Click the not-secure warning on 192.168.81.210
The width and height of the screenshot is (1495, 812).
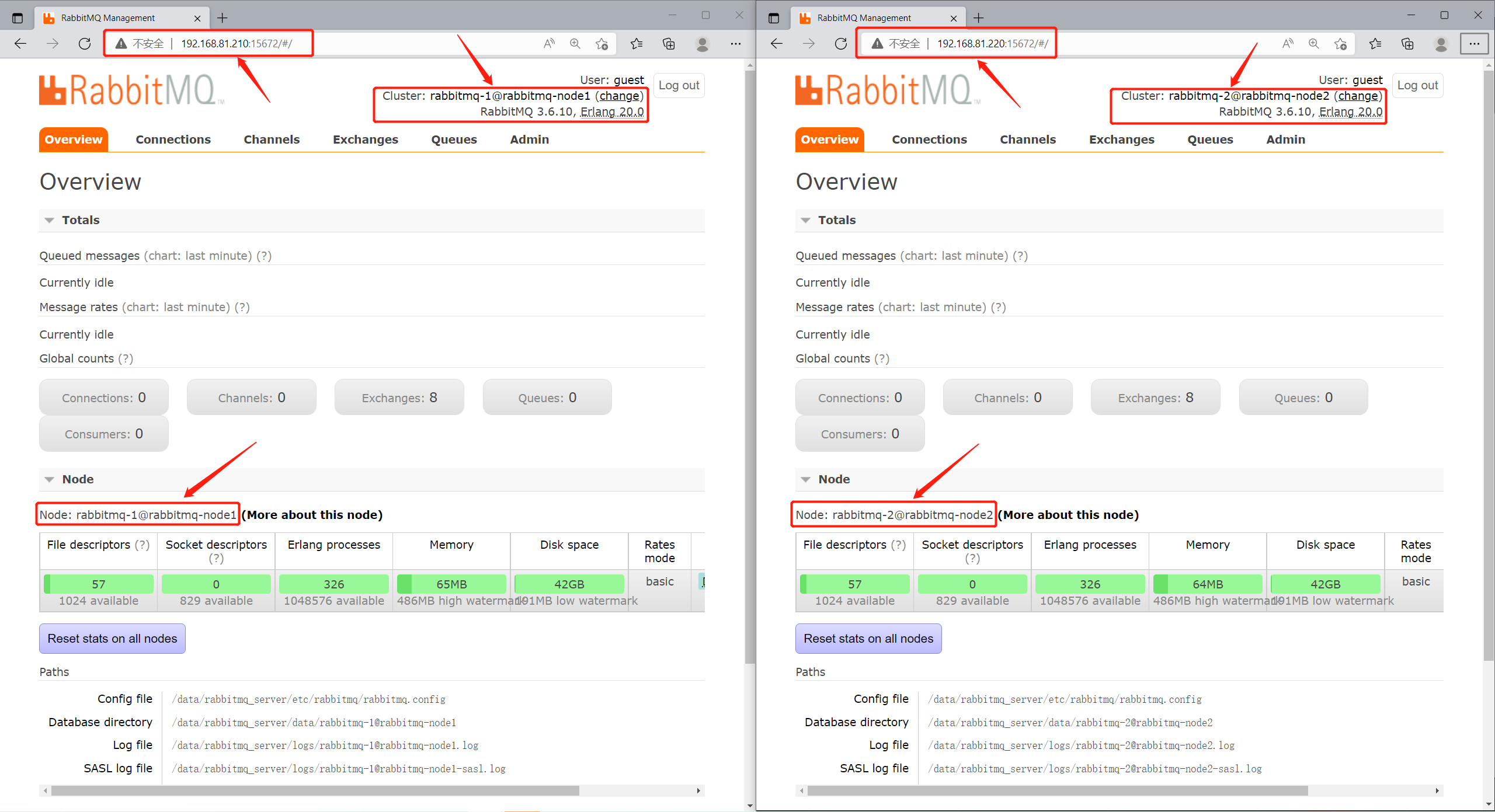click(140, 44)
